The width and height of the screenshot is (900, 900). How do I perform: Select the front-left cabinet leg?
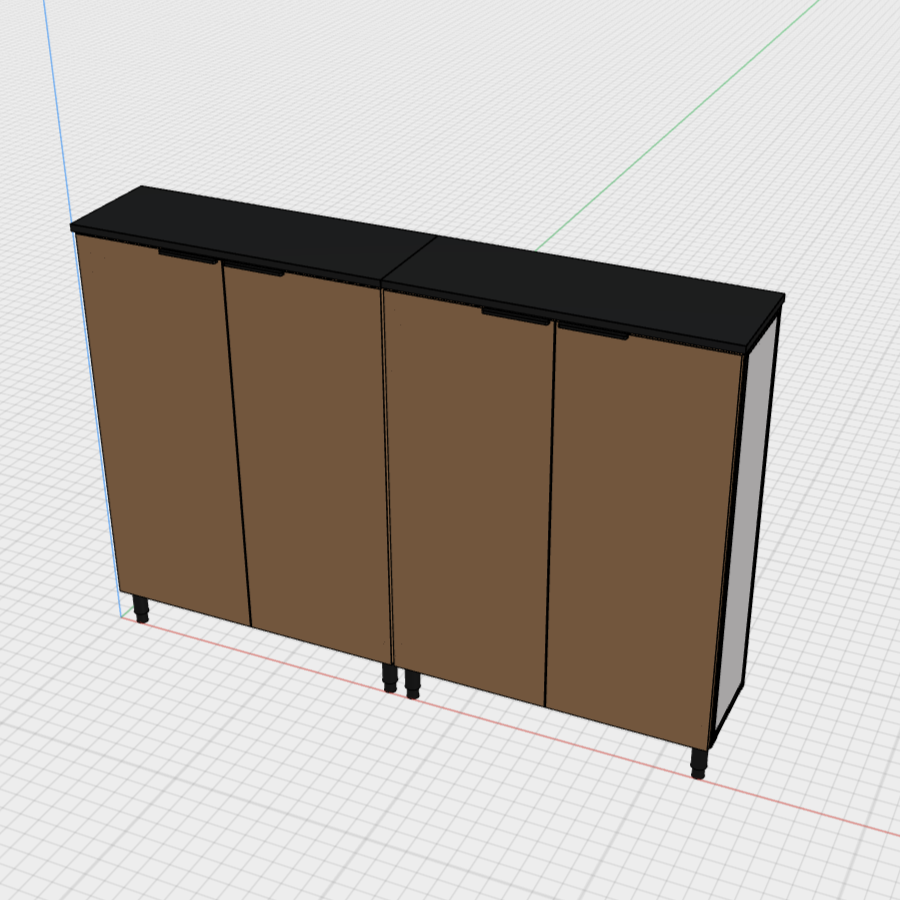point(141,609)
